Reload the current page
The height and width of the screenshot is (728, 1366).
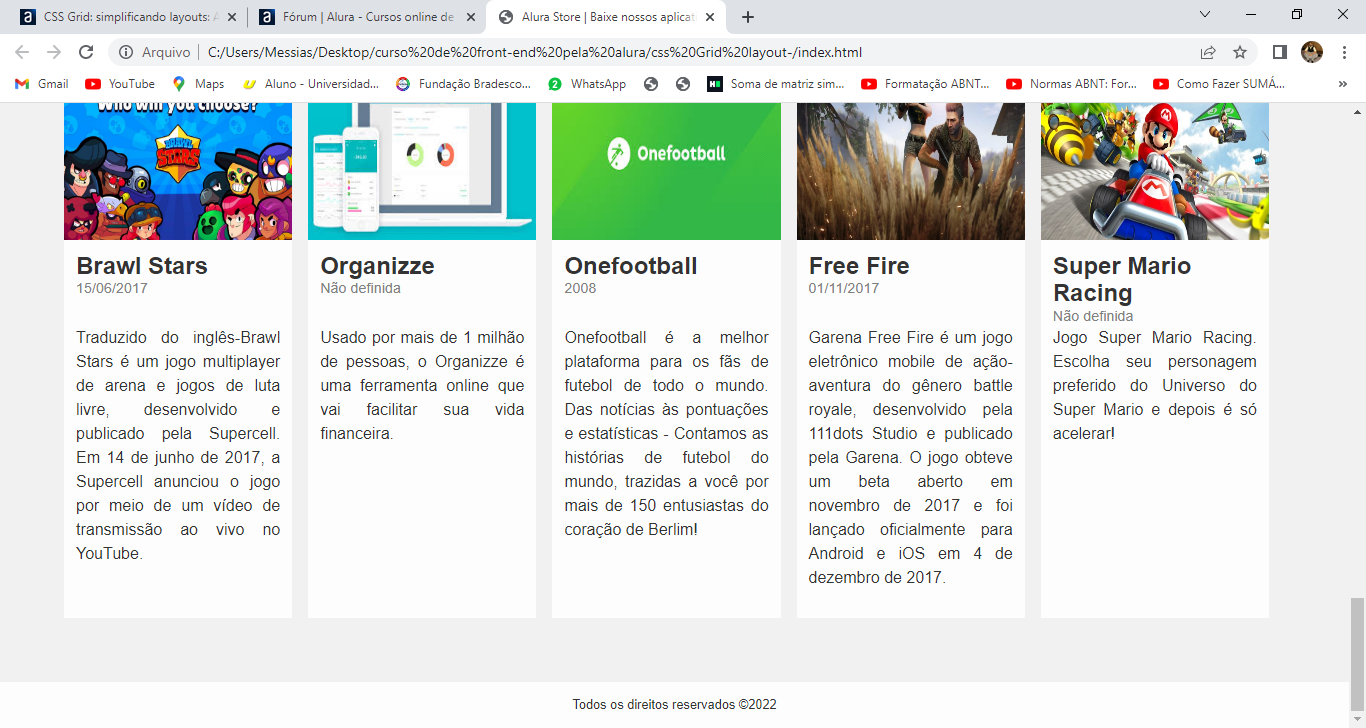(x=86, y=52)
